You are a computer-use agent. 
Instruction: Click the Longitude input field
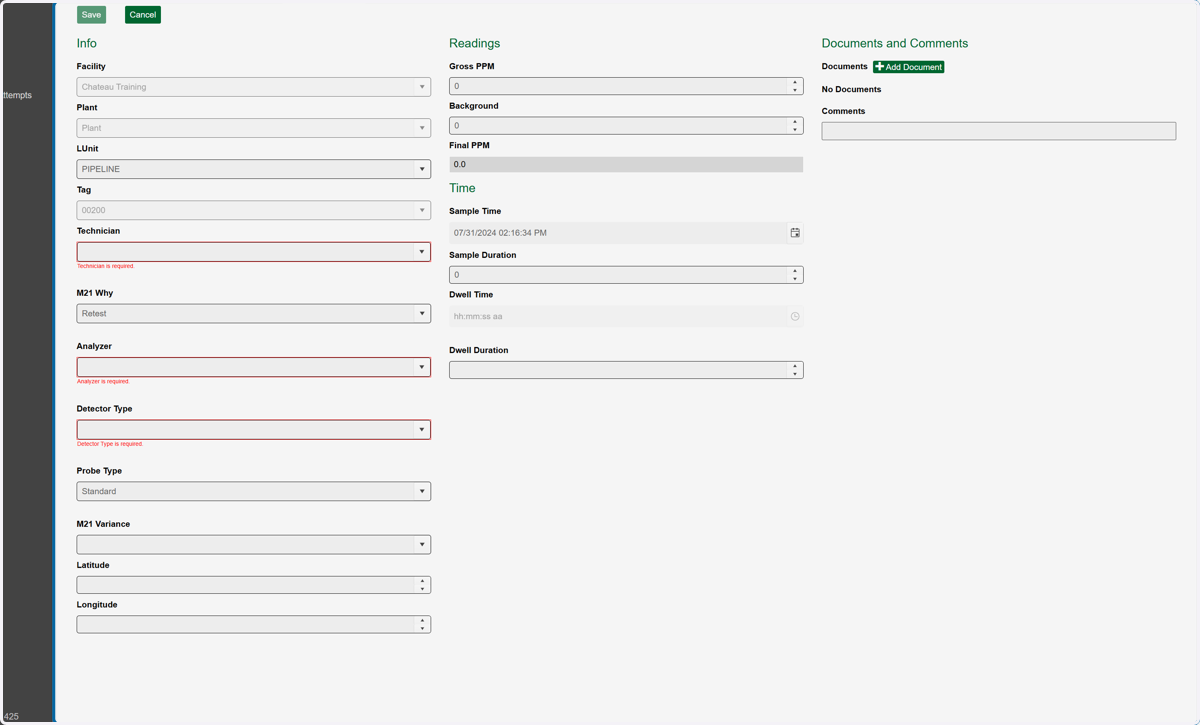[246, 624]
